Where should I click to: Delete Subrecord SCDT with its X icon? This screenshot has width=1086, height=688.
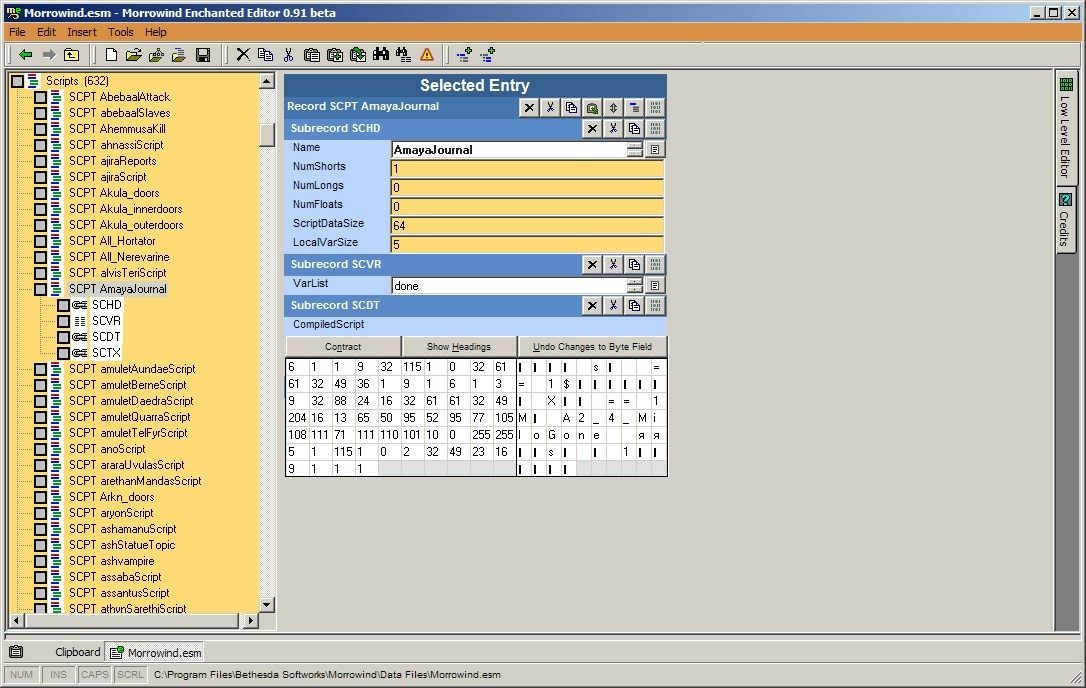coord(592,306)
